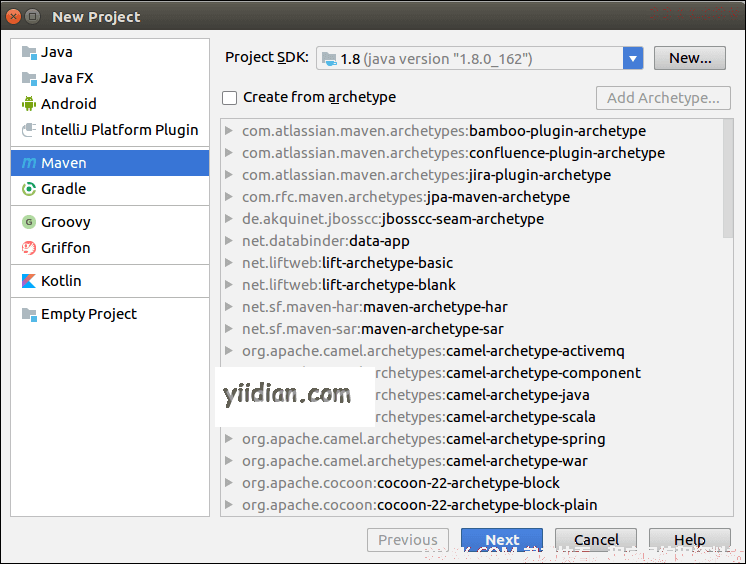This screenshot has height=564, width=746.
Task: Select Java FX project type label
Action: click(67, 78)
